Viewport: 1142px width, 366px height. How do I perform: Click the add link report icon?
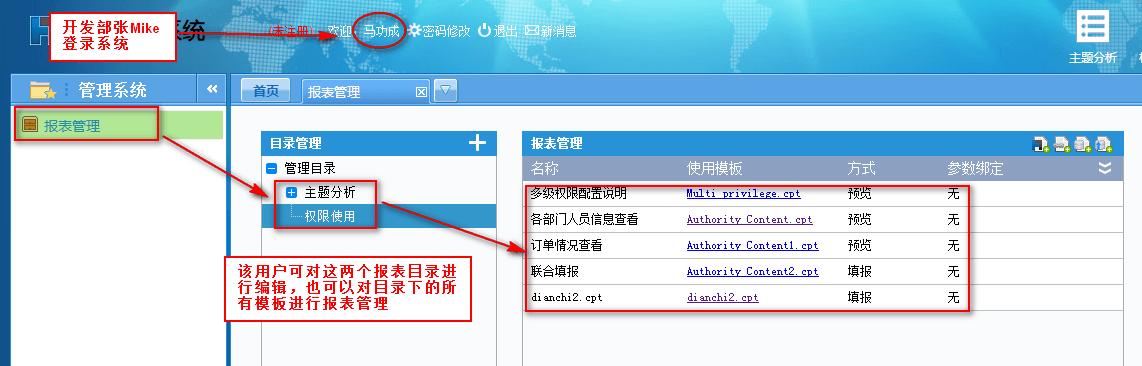tap(1062, 144)
